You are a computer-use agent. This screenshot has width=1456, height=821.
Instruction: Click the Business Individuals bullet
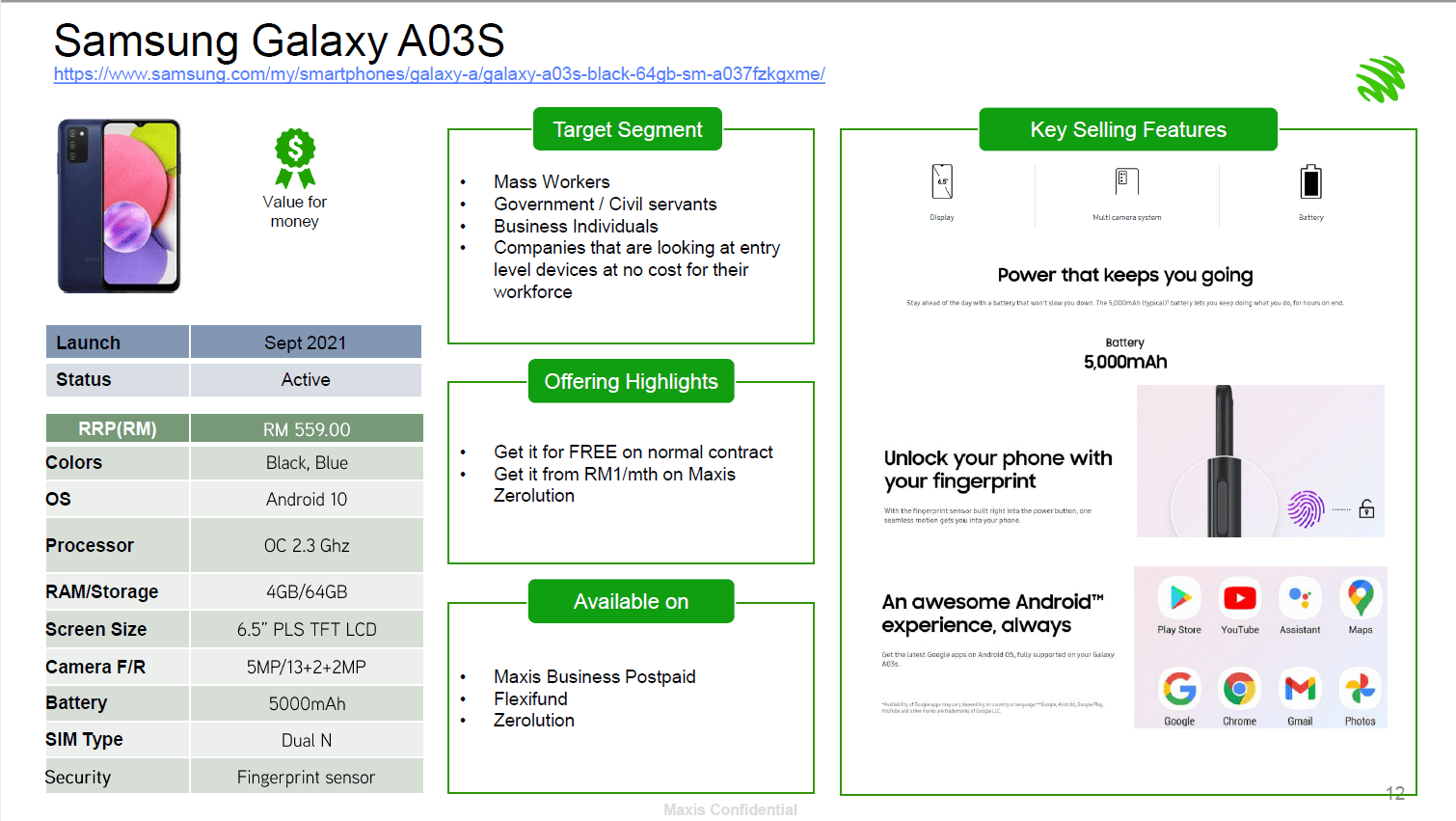(x=576, y=226)
